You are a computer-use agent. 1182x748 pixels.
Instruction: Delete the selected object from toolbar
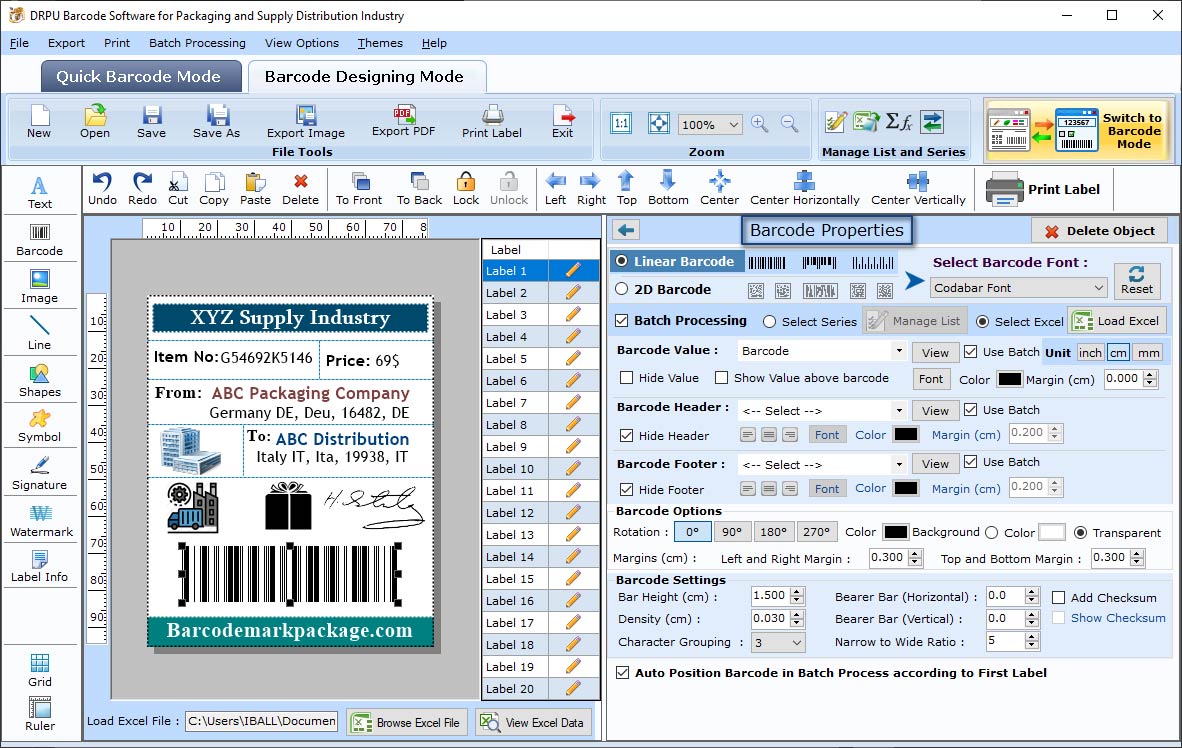pos(300,189)
